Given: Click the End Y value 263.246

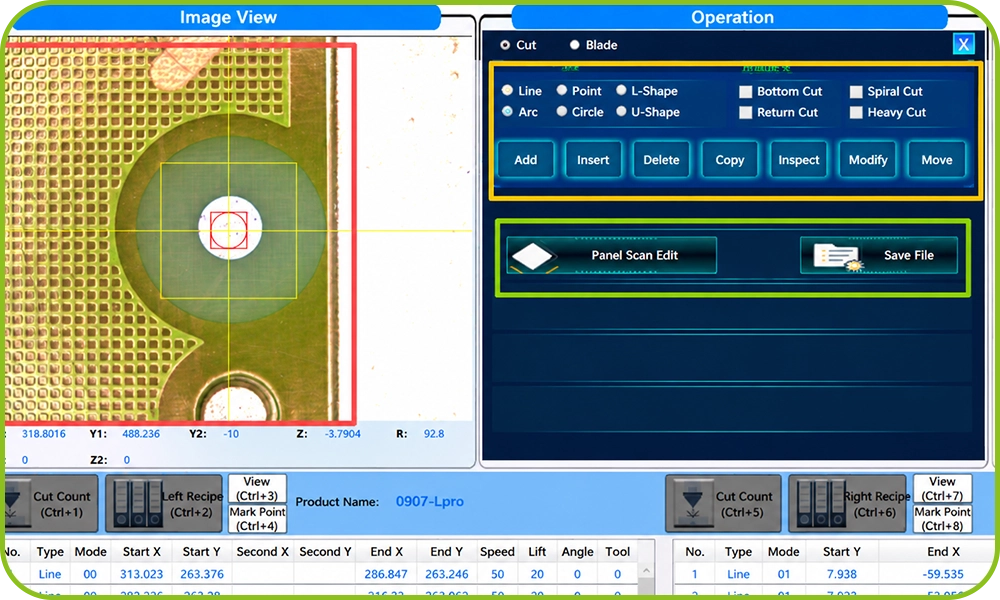Looking at the screenshot, I should pos(446,574).
